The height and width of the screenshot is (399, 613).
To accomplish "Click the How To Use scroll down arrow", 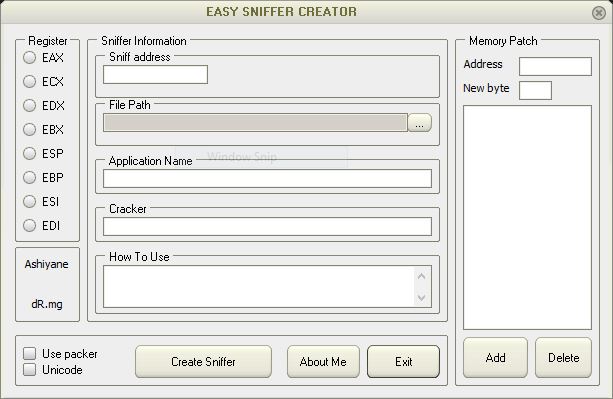I will click(421, 297).
